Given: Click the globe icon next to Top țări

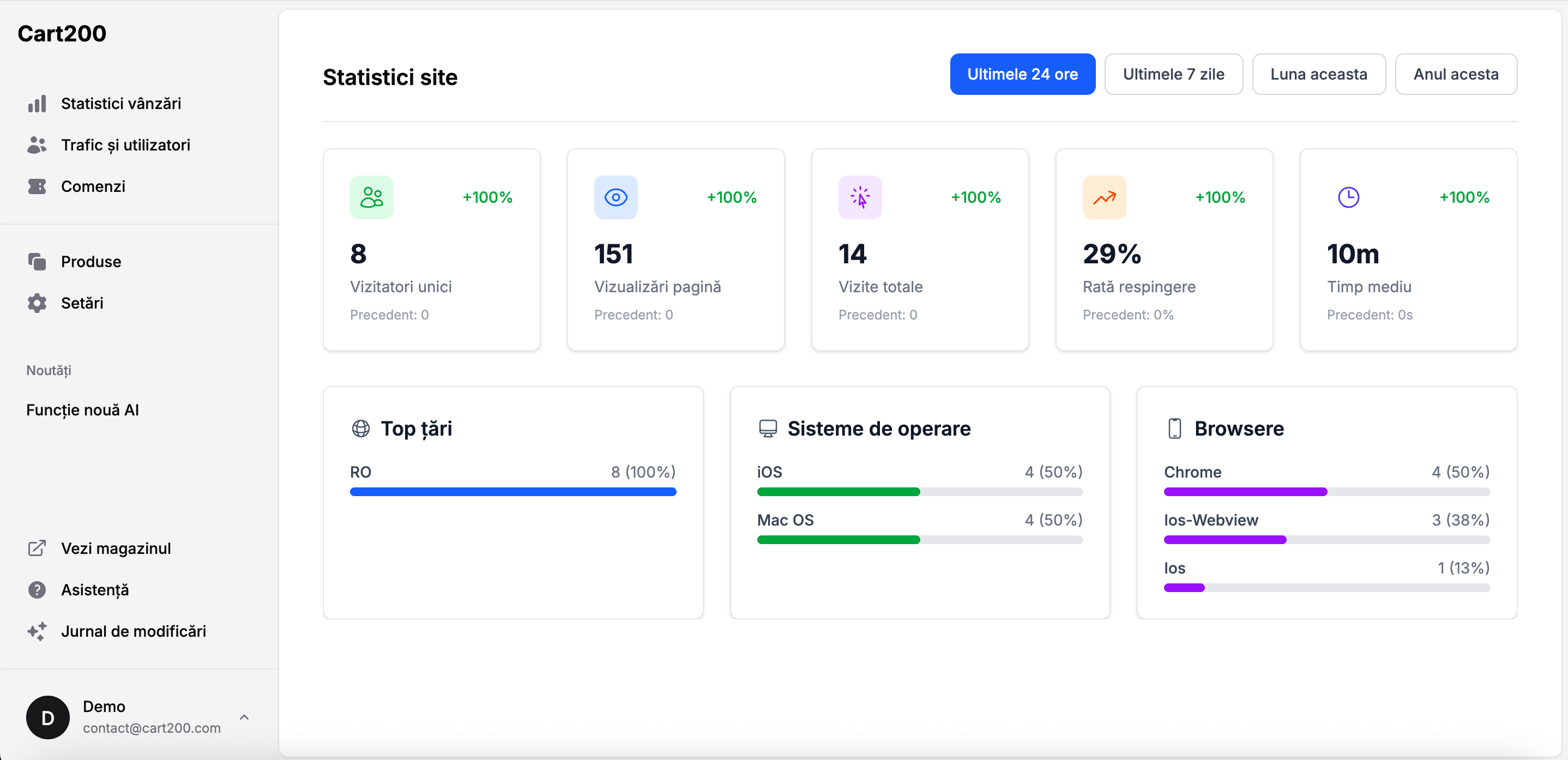Looking at the screenshot, I should click(360, 429).
